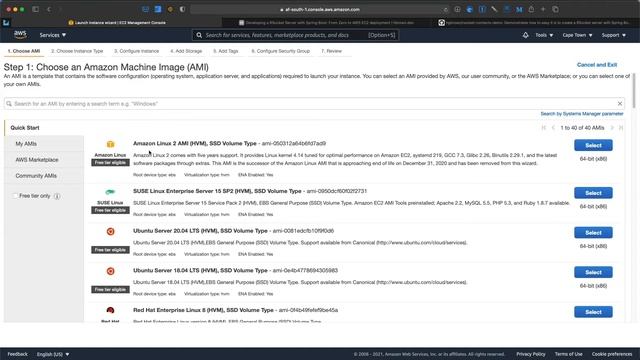Go to previous page of AMI results
Image resolution: width=640 pixels, height=360 pixels.
click(x=553, y=128)
